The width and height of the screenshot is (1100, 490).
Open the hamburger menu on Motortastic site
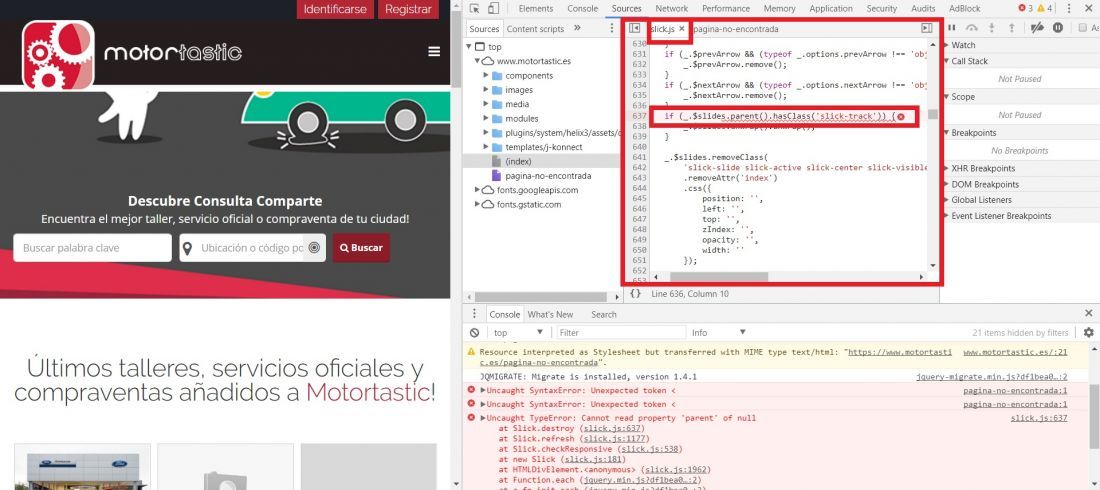click(434, 51)
